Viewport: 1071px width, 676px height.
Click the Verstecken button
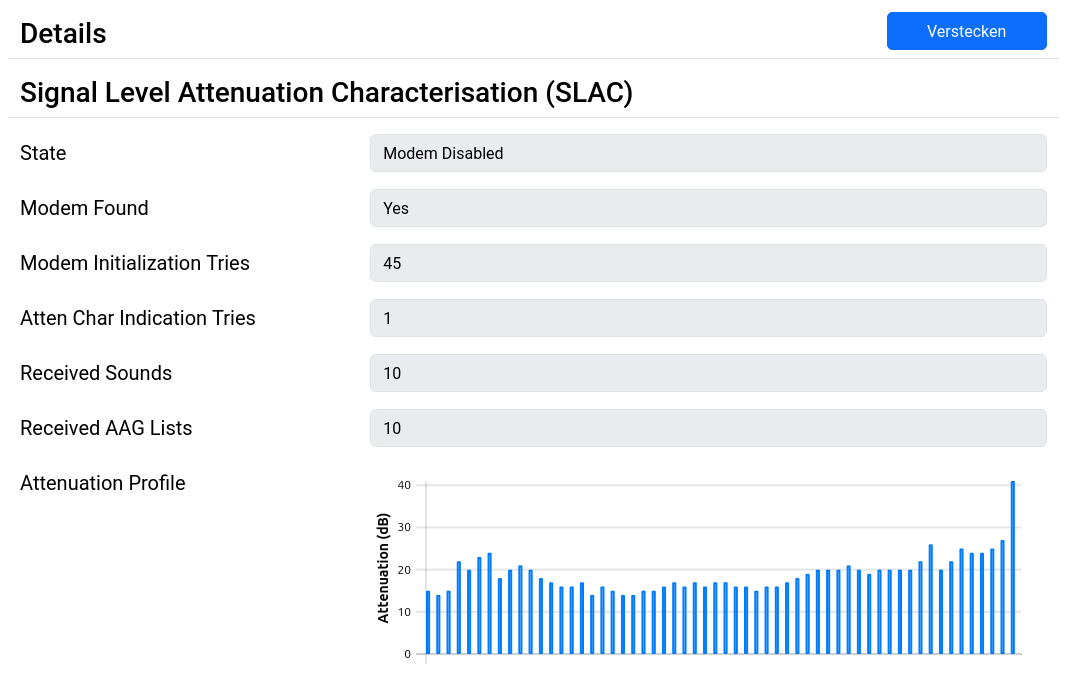(966, 31)
